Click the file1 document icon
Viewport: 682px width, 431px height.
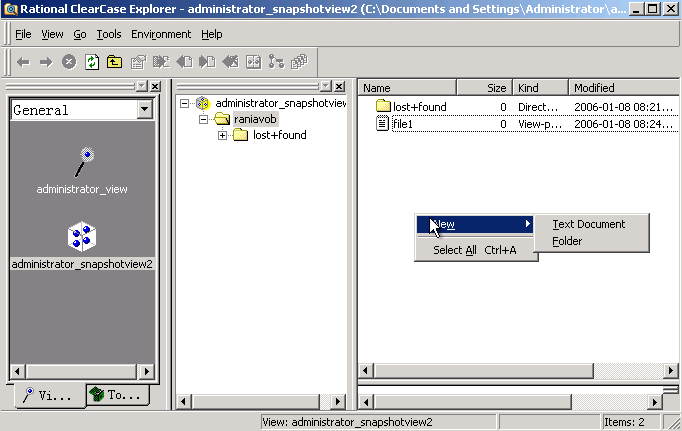click(x=382, y=124)
